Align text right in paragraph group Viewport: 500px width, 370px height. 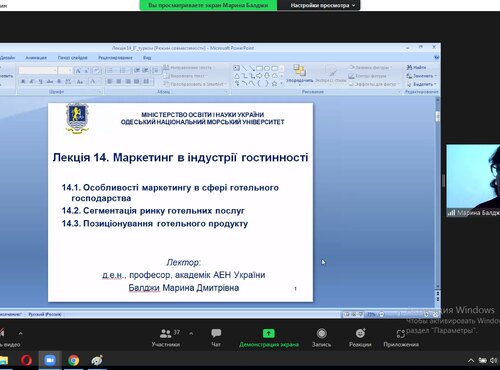(128, 81)
